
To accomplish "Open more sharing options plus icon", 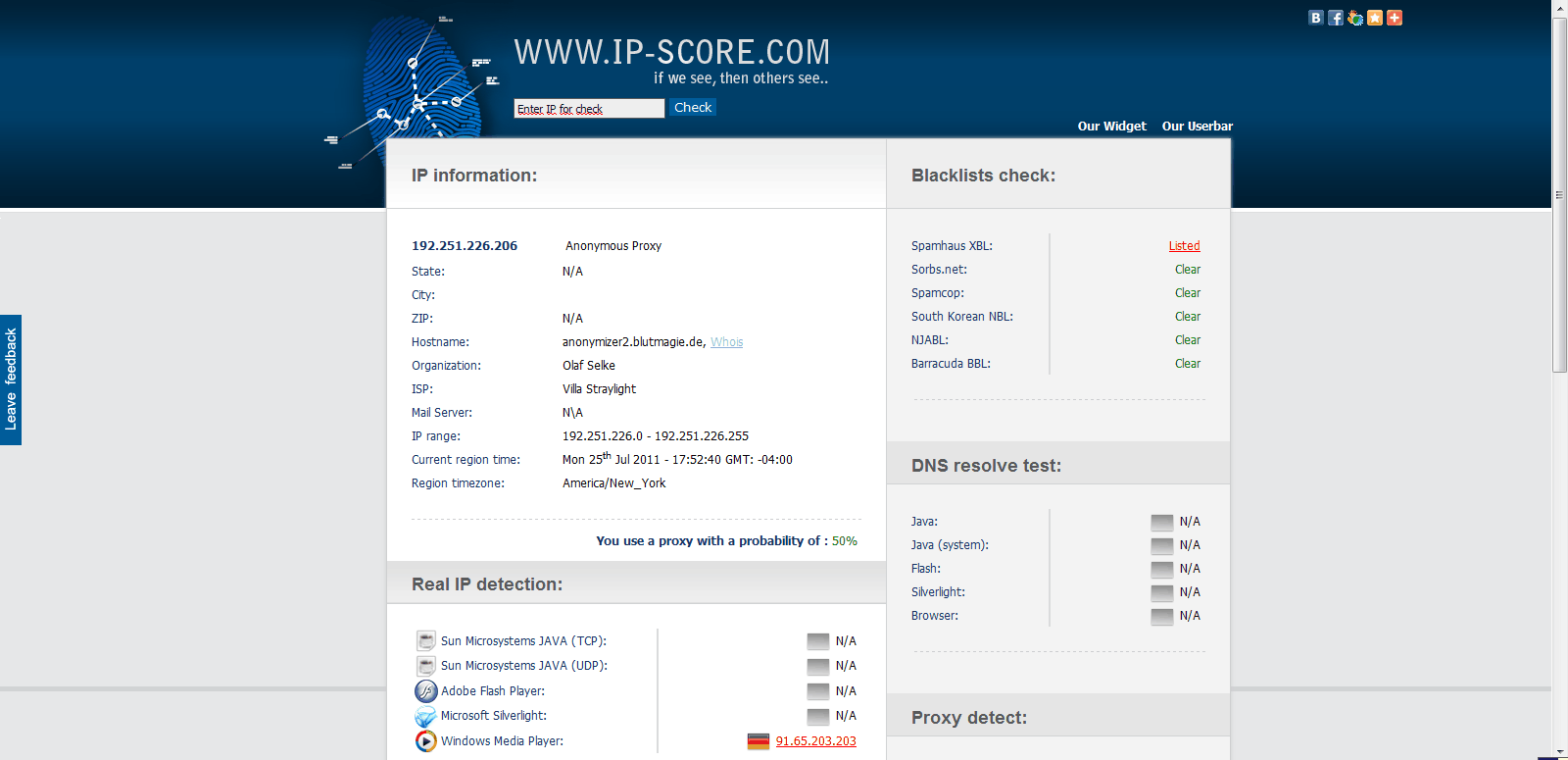I will click(x=1395, y=18).
